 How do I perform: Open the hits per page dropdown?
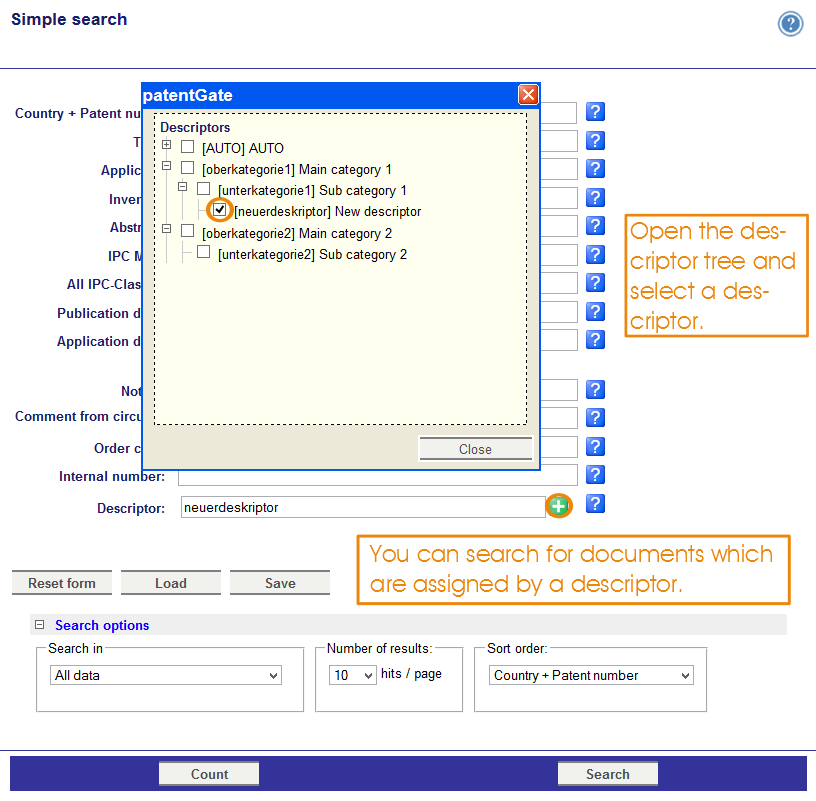click(353, 676)
